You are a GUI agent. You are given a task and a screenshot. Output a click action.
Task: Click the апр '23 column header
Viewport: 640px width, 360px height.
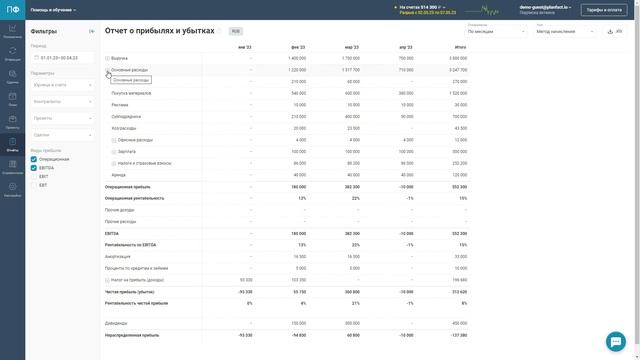point(406,47)
